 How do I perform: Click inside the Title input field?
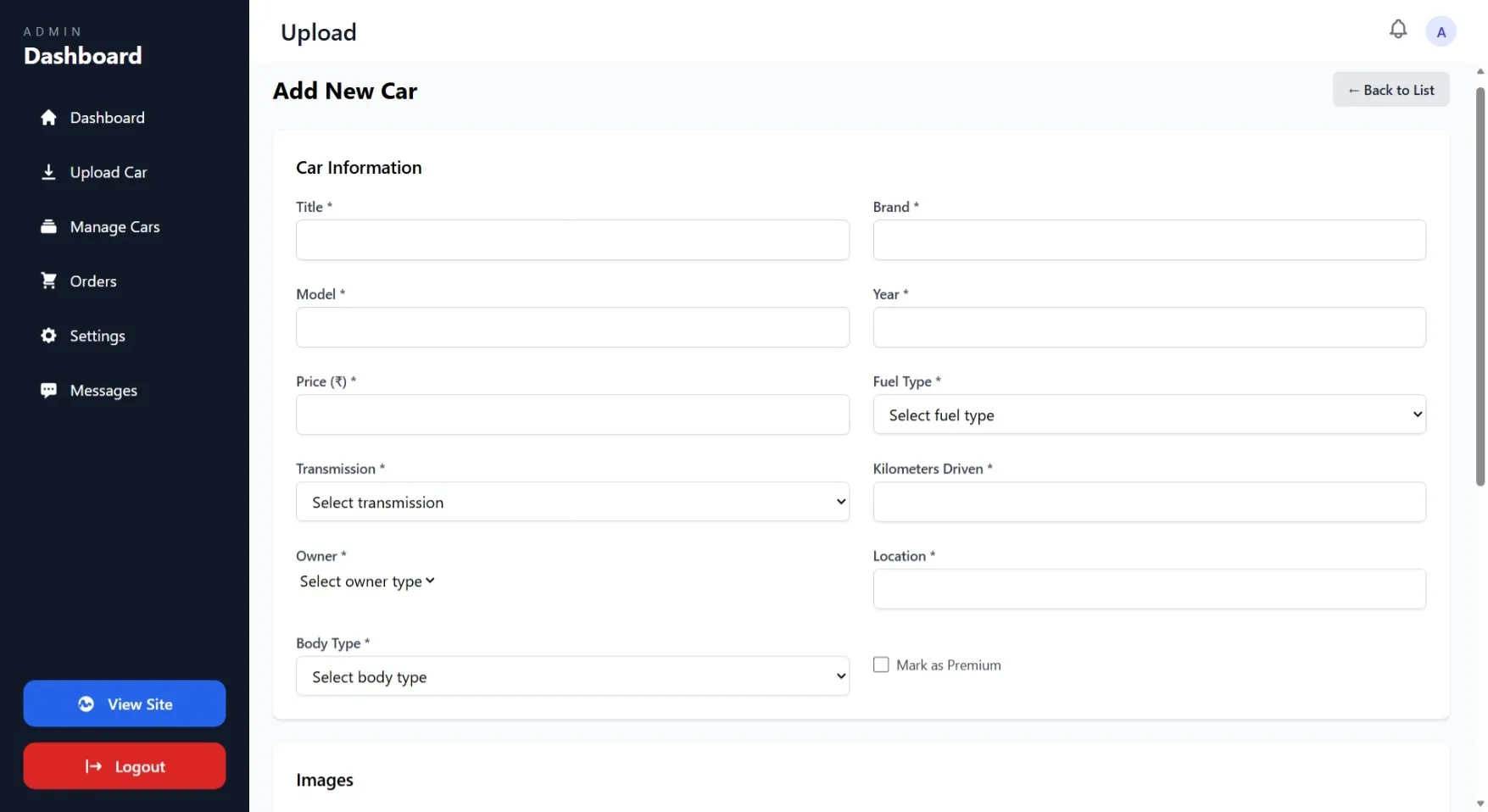(572, 240)
